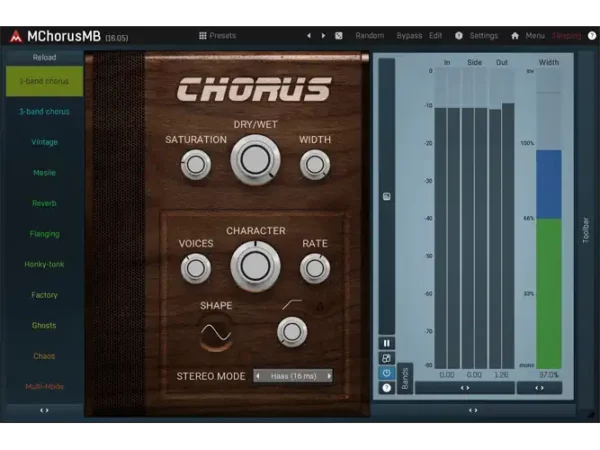Click the small popup icon on meter strip
Image resolution: width=600 pixels, height=450 pixels.
[x=386, y=197]
